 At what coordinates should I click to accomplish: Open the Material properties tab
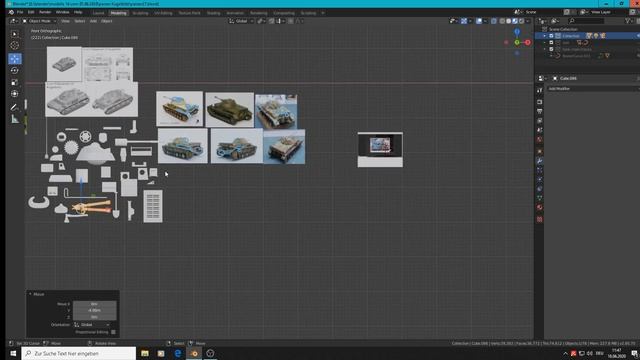click(540, 207)
